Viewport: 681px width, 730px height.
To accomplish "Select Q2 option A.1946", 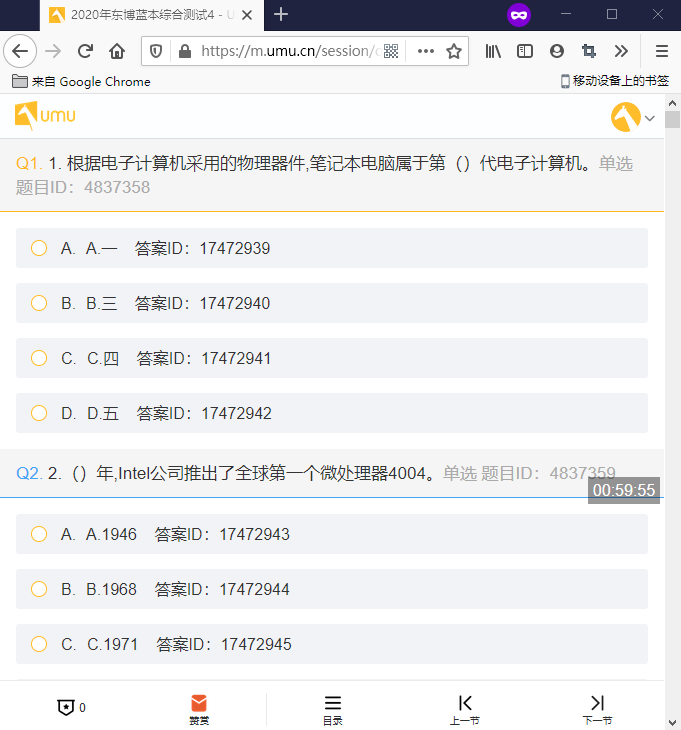I will coord(331,534).
